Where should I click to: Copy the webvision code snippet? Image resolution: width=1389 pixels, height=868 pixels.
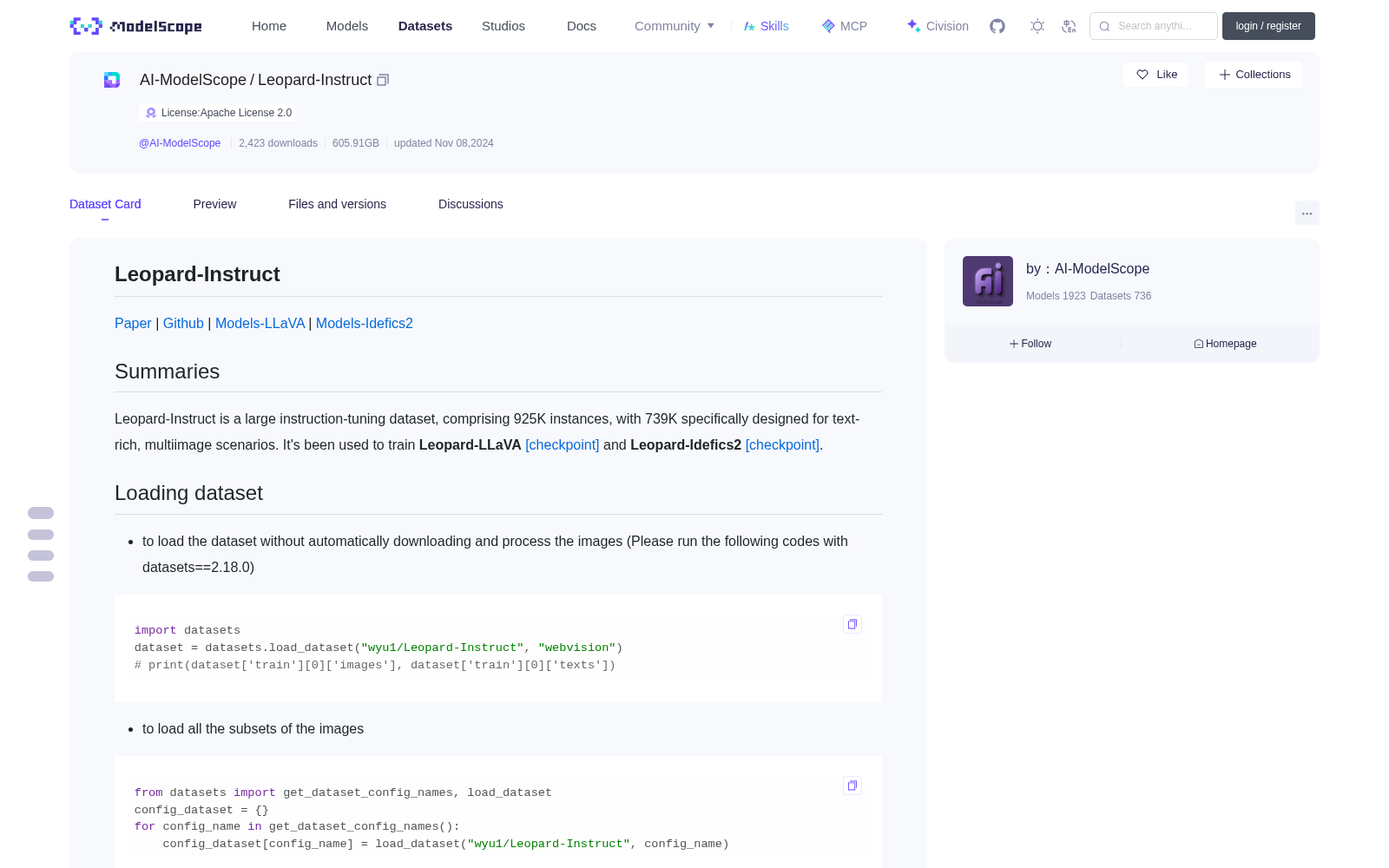[x=852, y=624]
